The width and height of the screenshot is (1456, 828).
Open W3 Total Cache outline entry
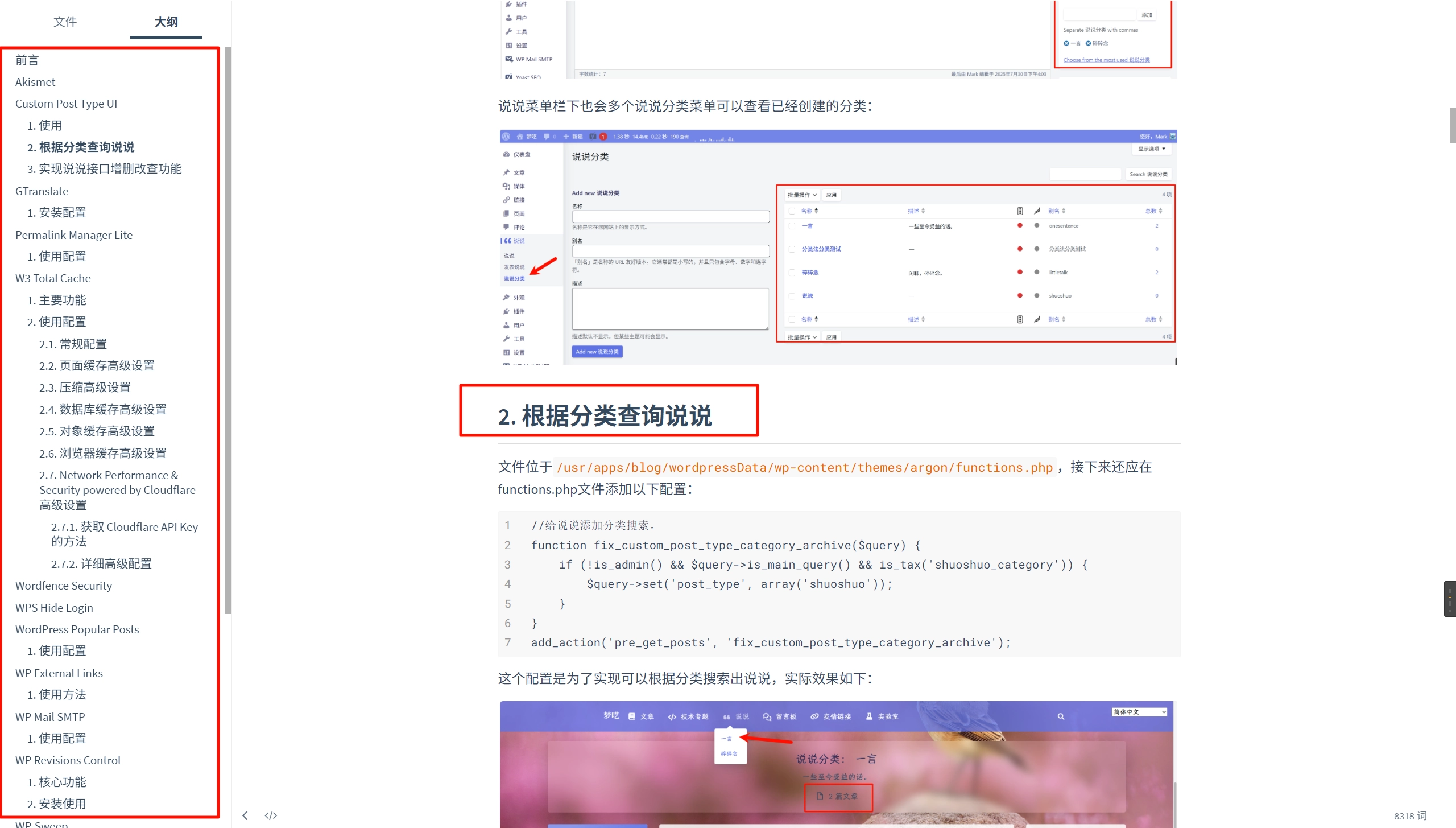[53, 278]
